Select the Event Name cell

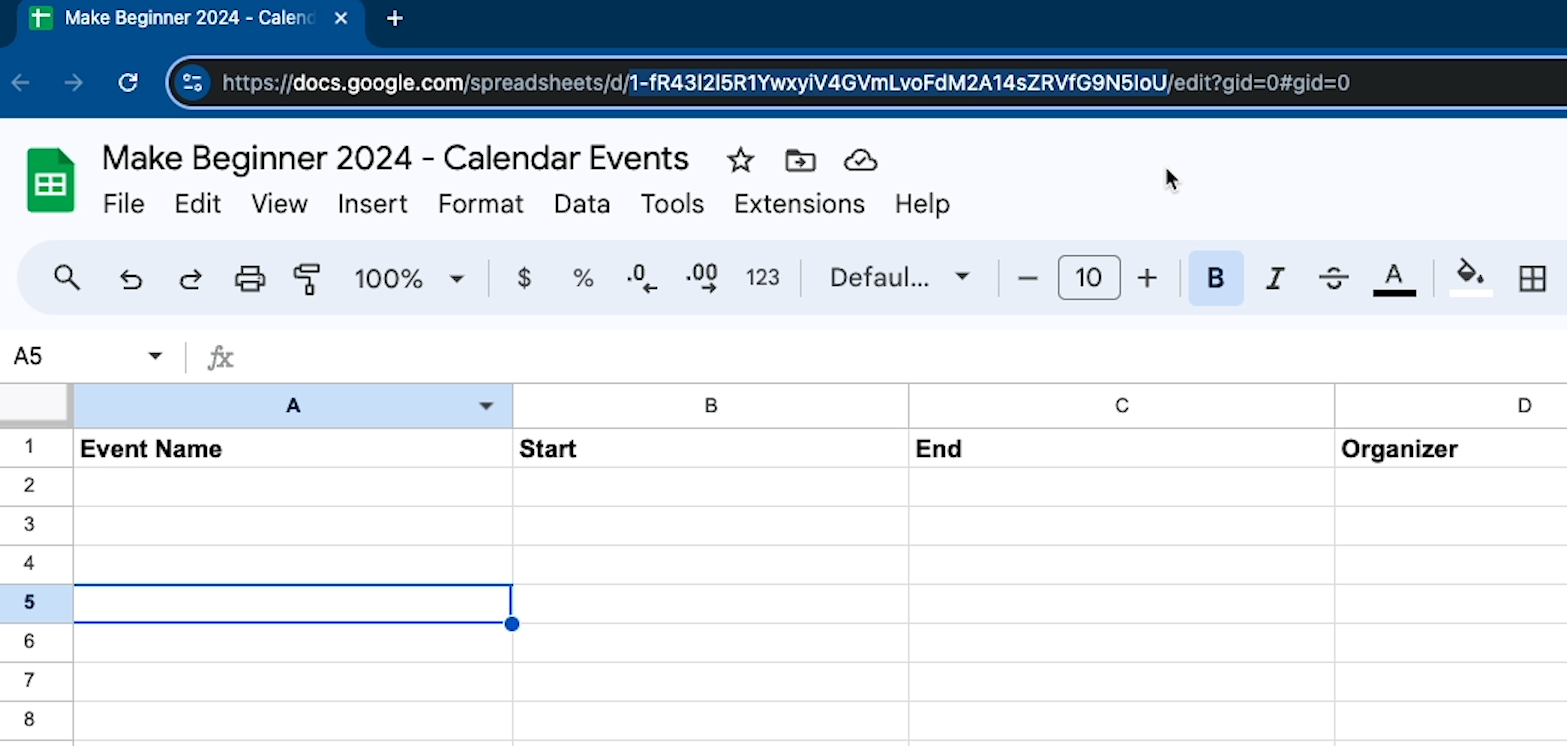pos(293,448)
